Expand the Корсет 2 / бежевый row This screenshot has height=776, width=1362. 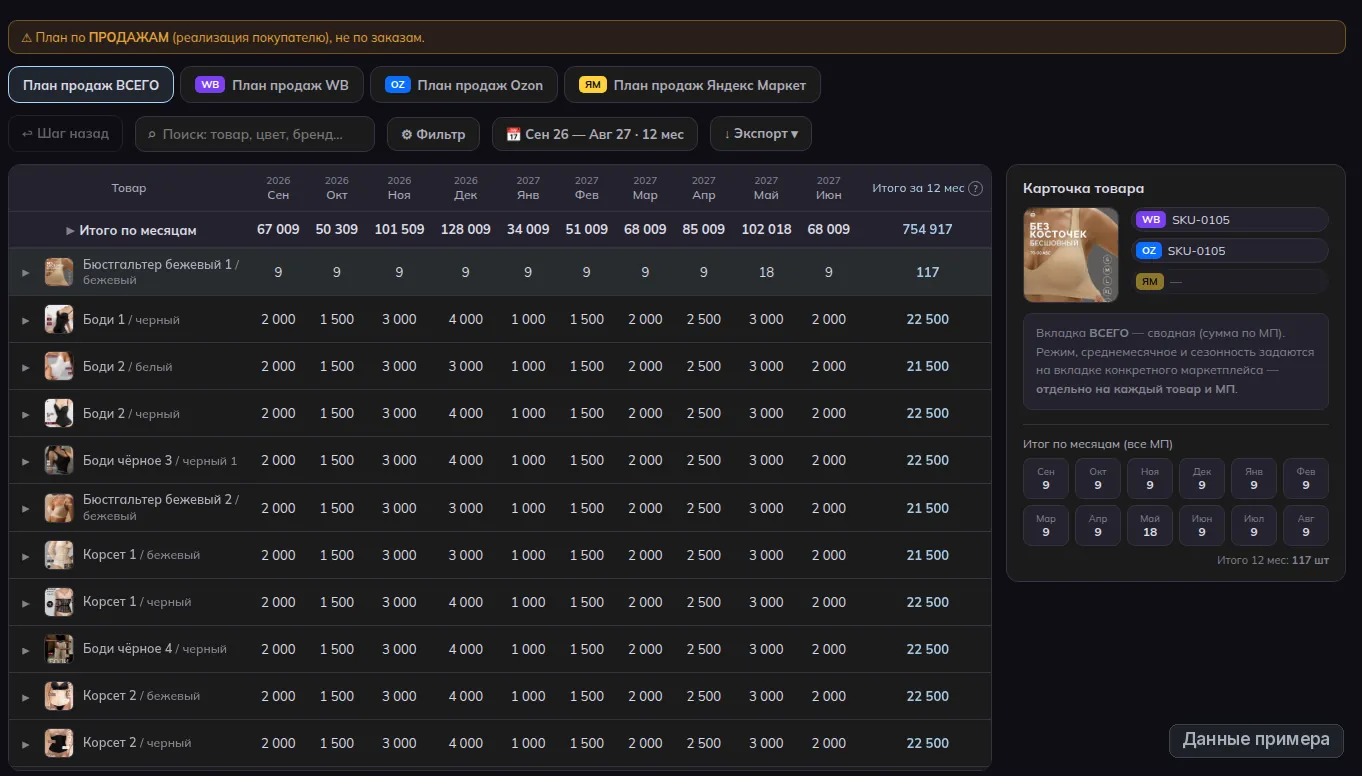26,696
